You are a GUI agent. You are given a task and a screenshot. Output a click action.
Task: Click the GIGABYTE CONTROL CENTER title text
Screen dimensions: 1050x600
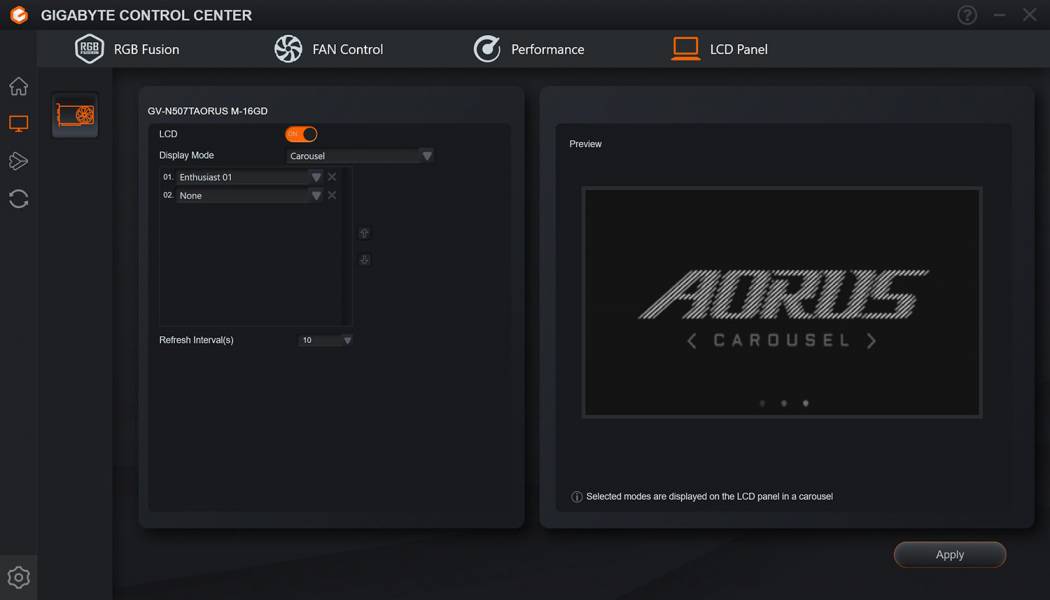[x=146, y=15]
